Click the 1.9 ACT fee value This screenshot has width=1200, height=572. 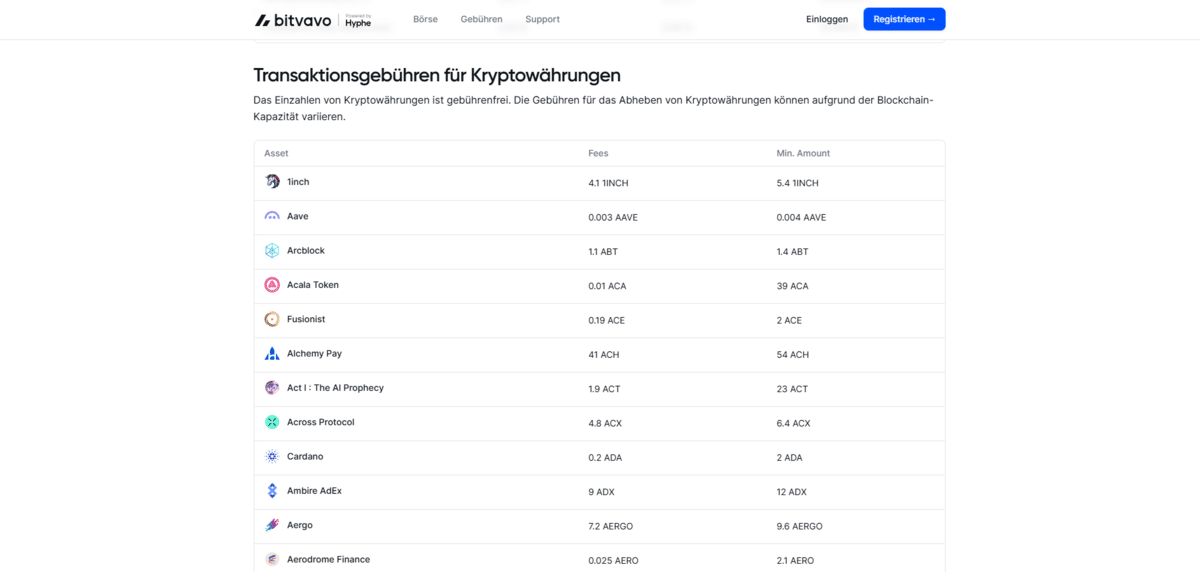click(604, 389)
